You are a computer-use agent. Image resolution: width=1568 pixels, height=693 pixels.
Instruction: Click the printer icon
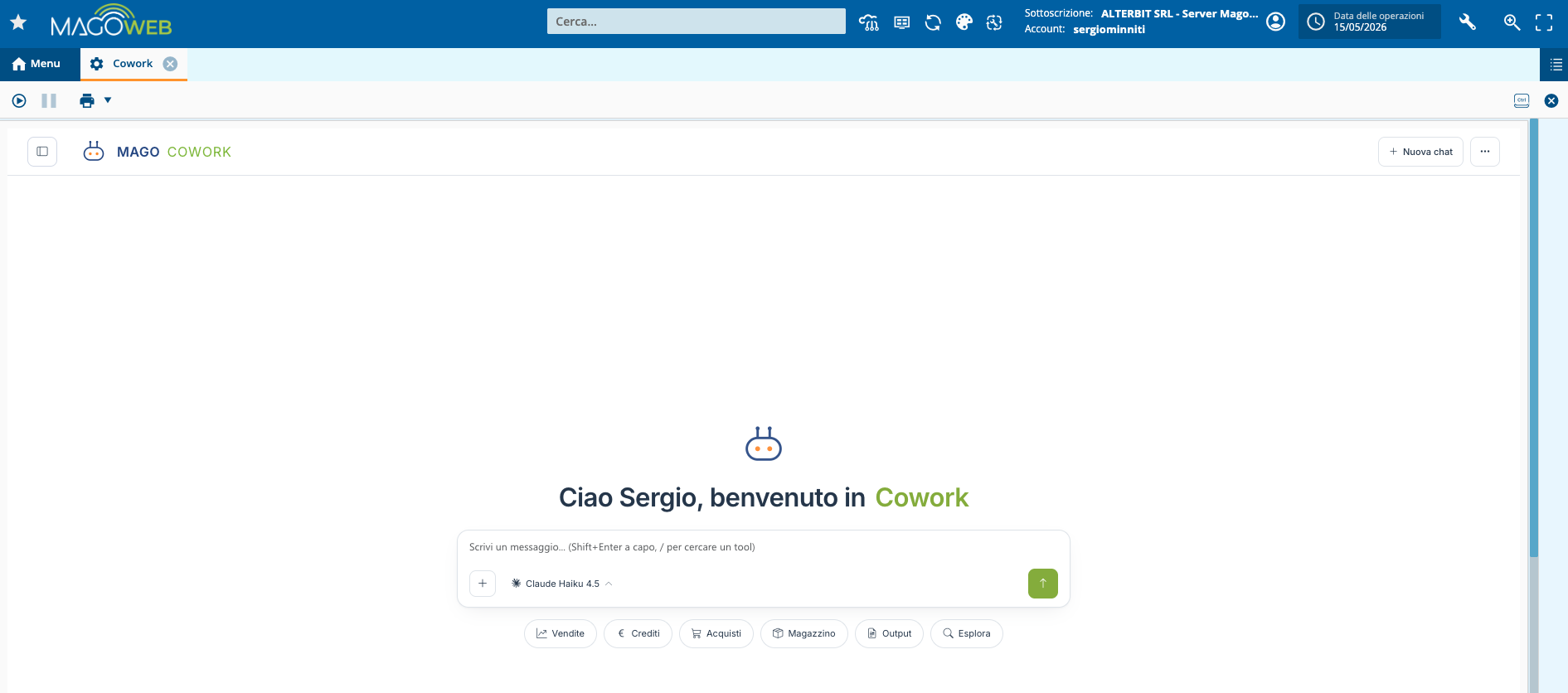coord(87,100)
